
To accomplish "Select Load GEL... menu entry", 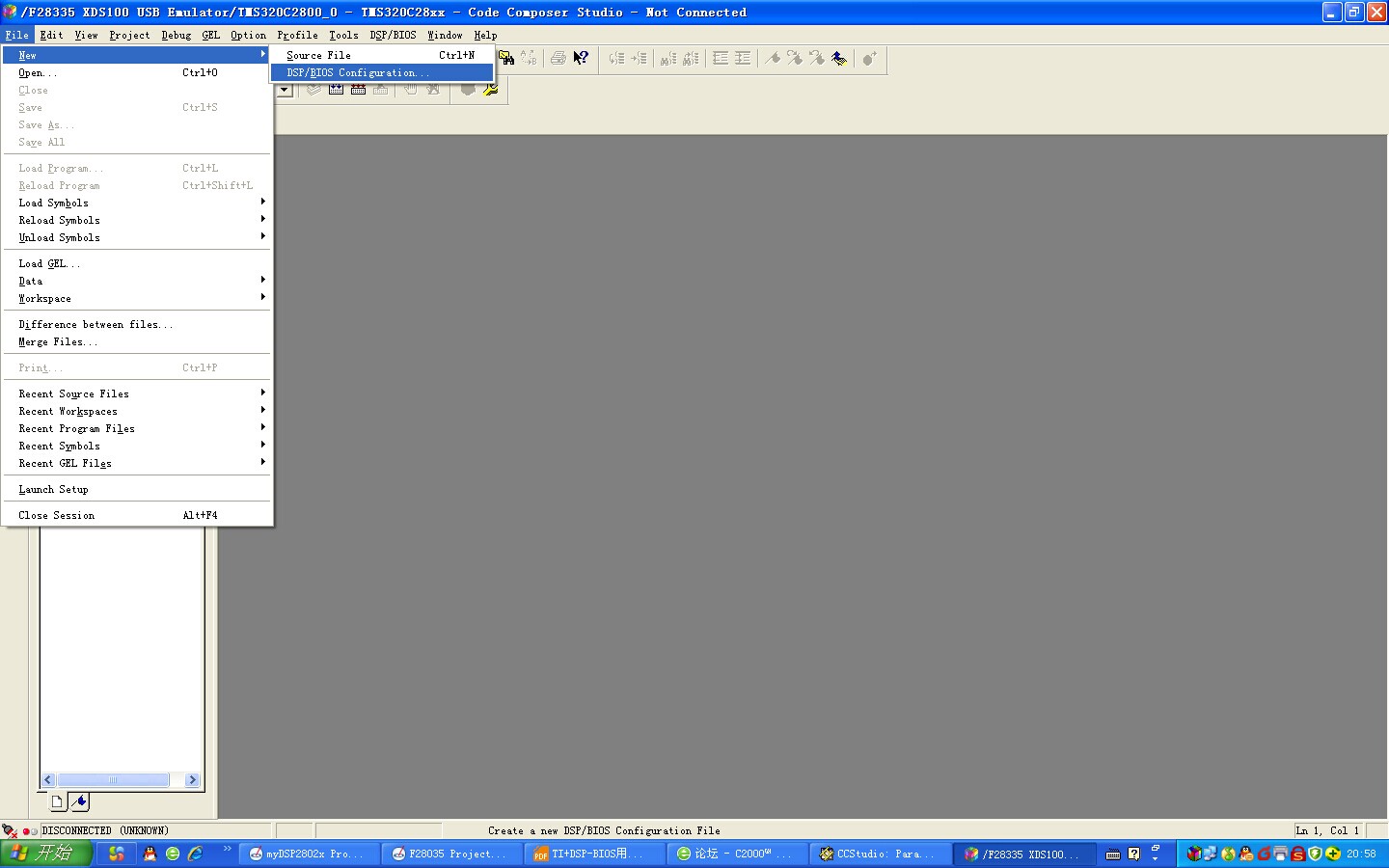I will tap(137, 263).
